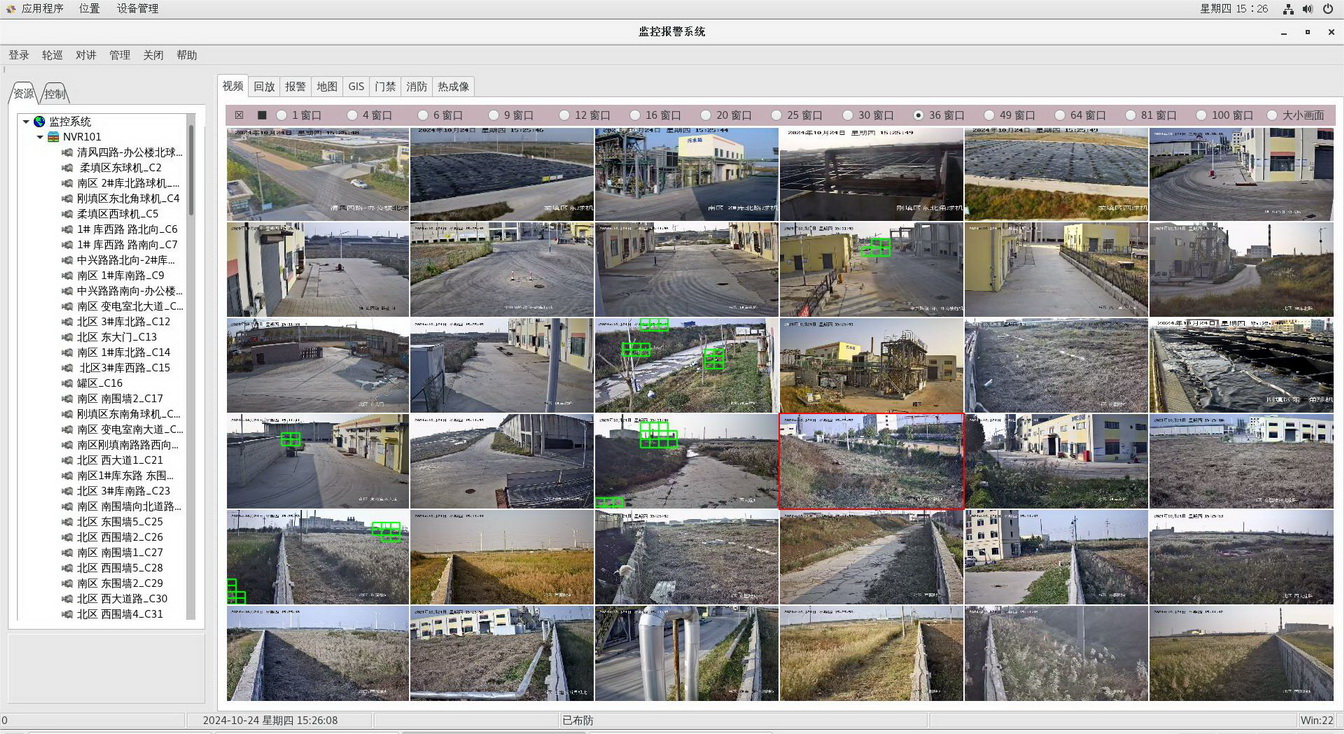The height and width of the screenshot is (734, 1344).
Task: Switch to the 控制 side panel tab
Action: tap(55, 94)
